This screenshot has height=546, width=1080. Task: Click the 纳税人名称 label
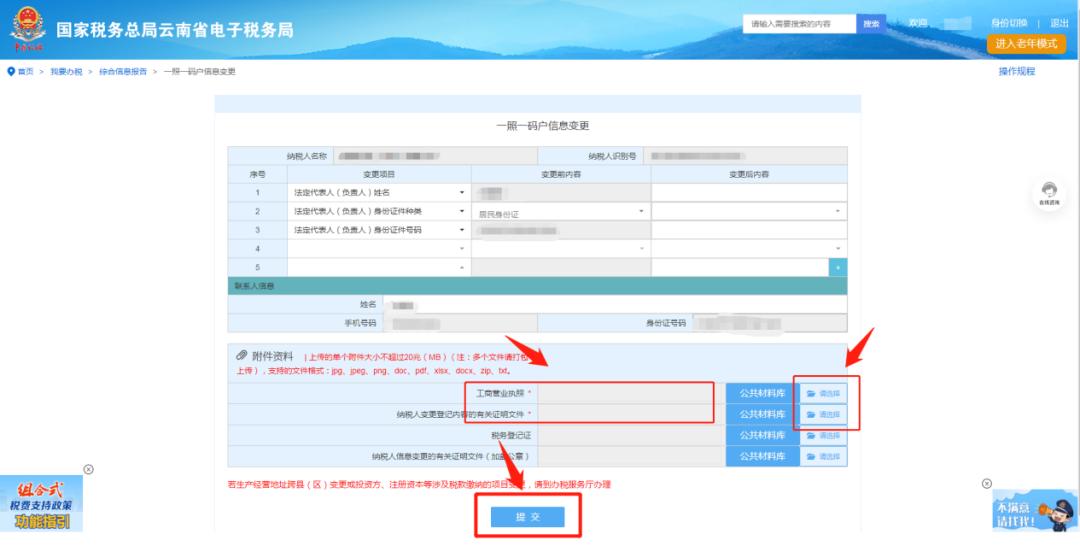307,156
